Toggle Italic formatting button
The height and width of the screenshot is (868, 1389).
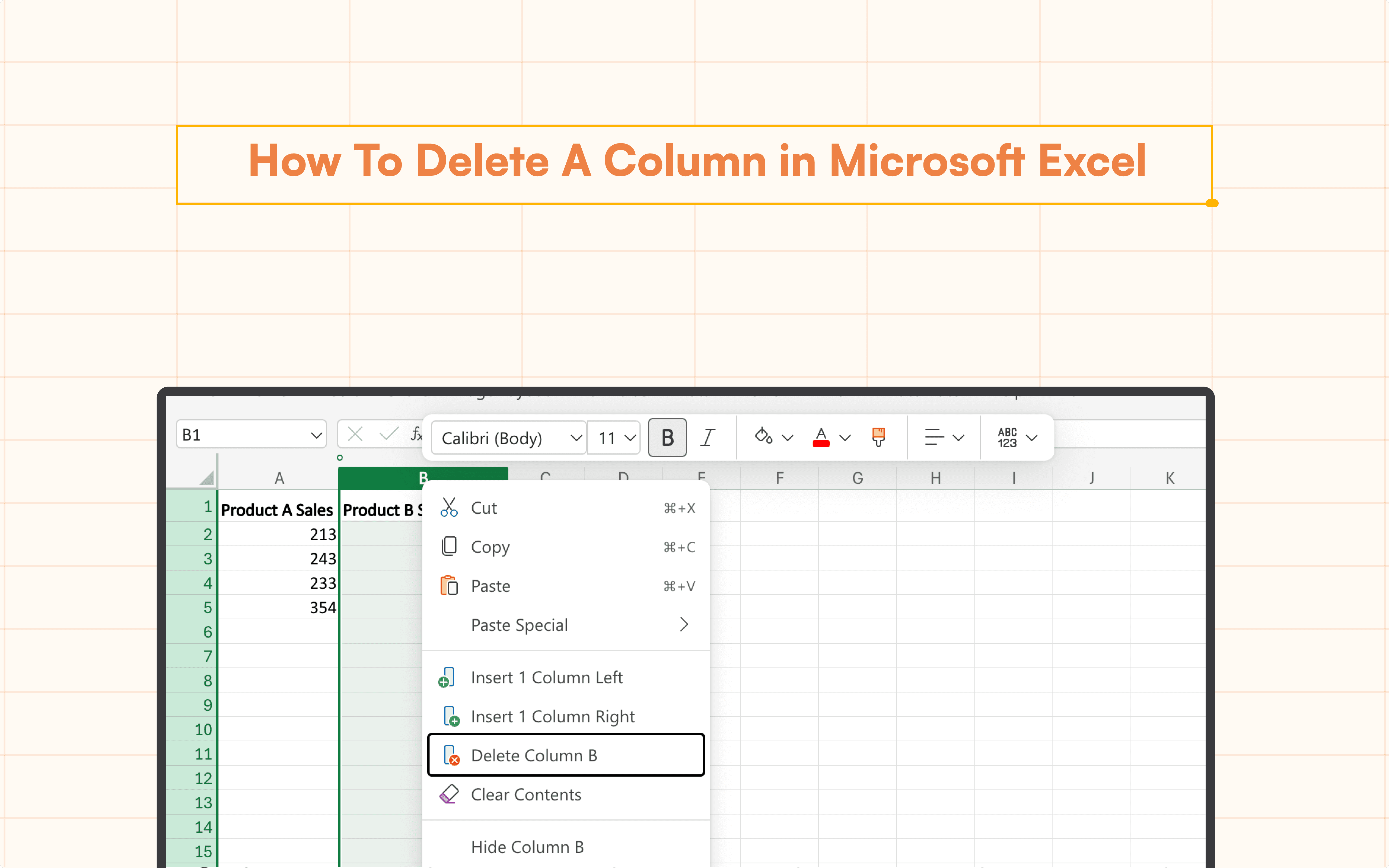click(x=708, y=438)
